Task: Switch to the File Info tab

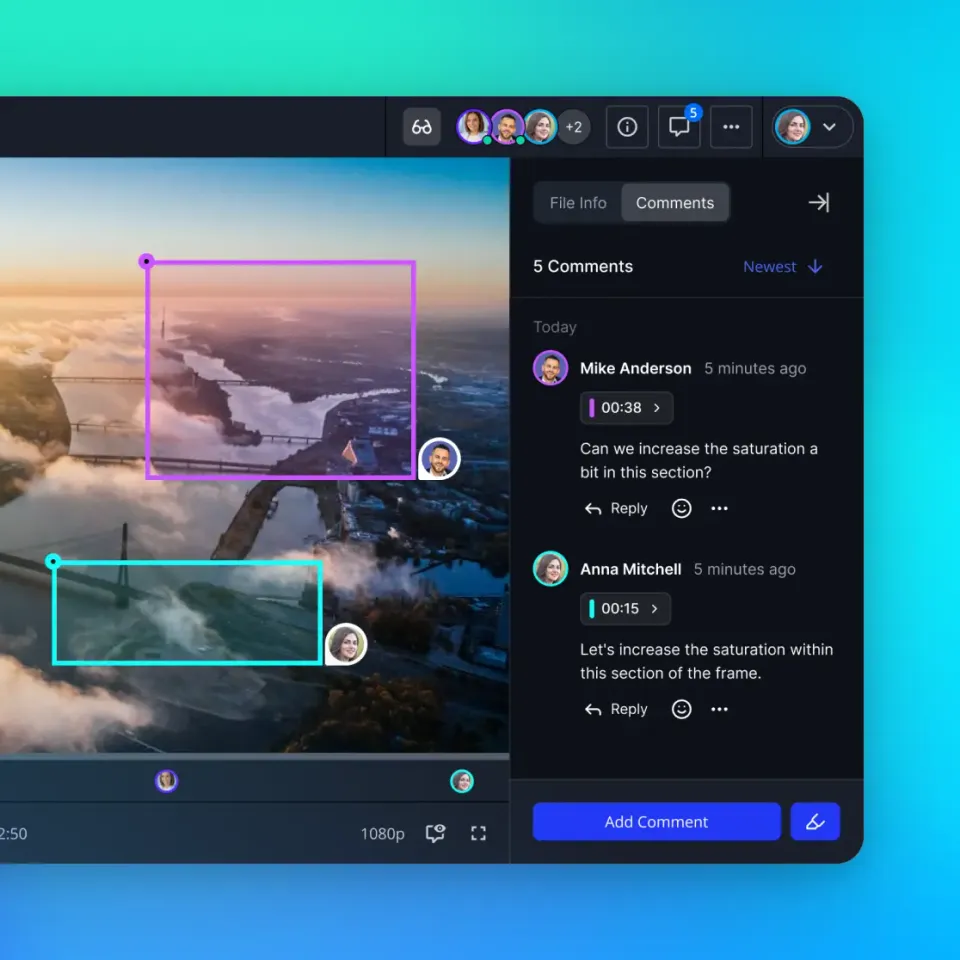Action: [578, 202]
